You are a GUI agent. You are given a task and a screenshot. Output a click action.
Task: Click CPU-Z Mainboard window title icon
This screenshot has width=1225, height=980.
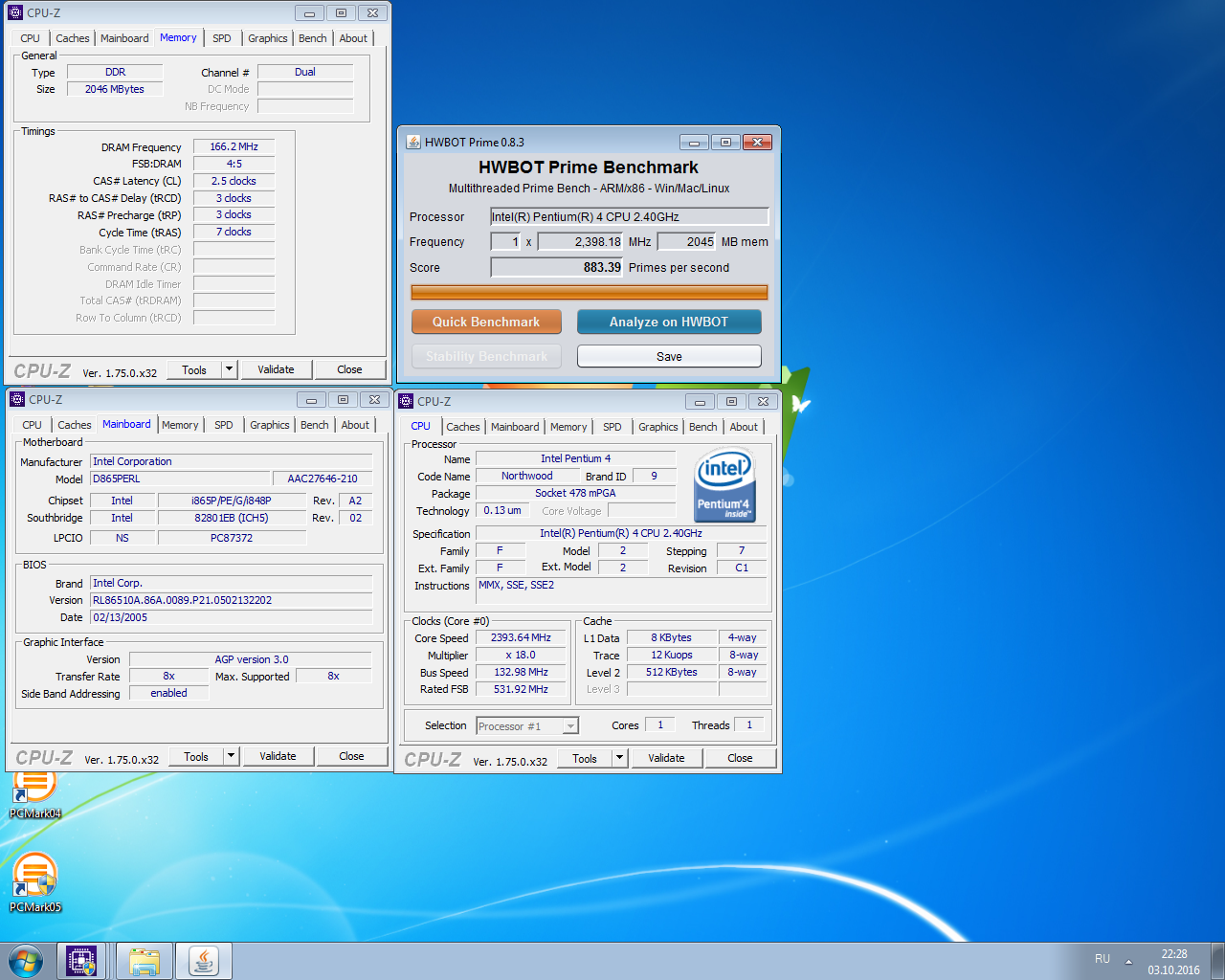point(17,399)
